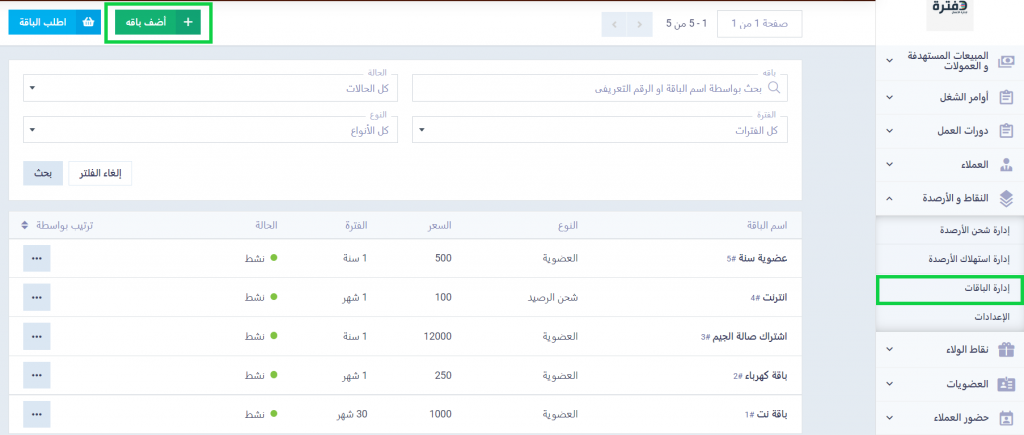Screen dimensions: 1024x435
Task: Click the client attendance calendar icon
Action: pyautogui.click(x=1006, y=417)
